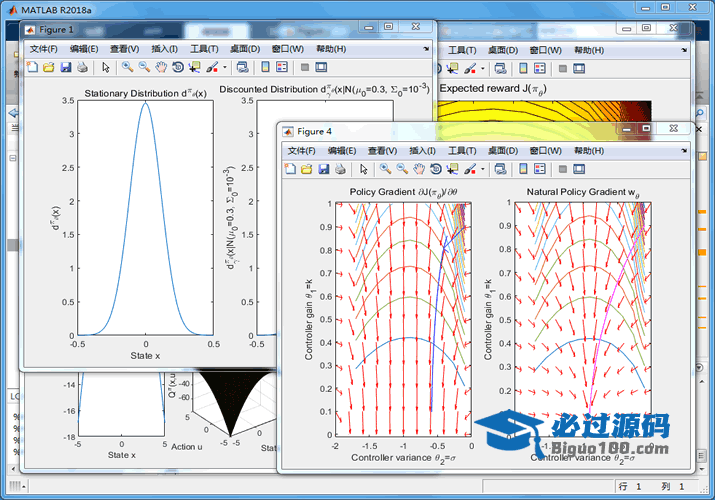
Task: Open 文件(F) menu in Figure 1
Action: click(x=43, y=49)
